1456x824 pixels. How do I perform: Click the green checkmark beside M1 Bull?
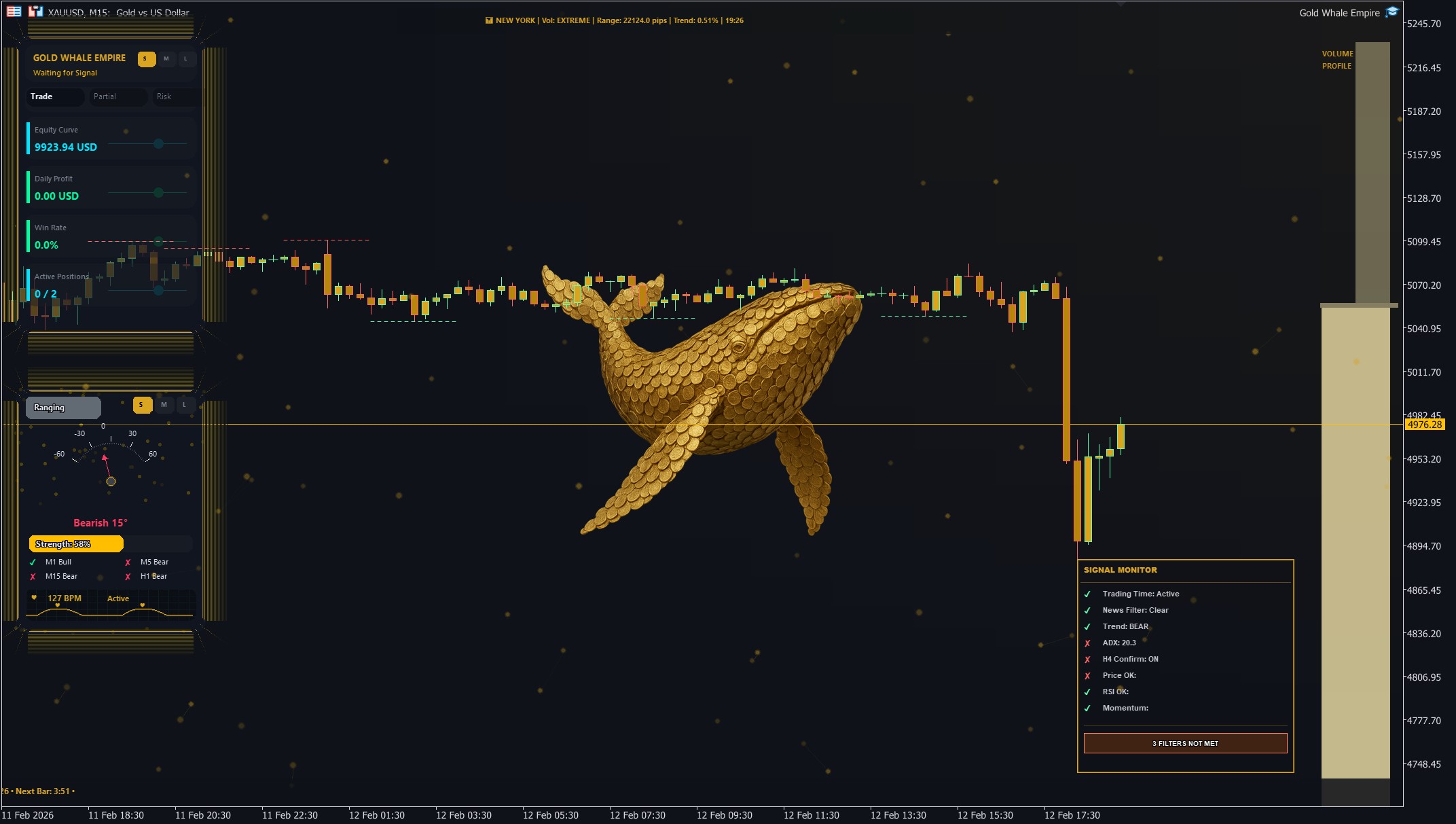(x=33, y=562)
